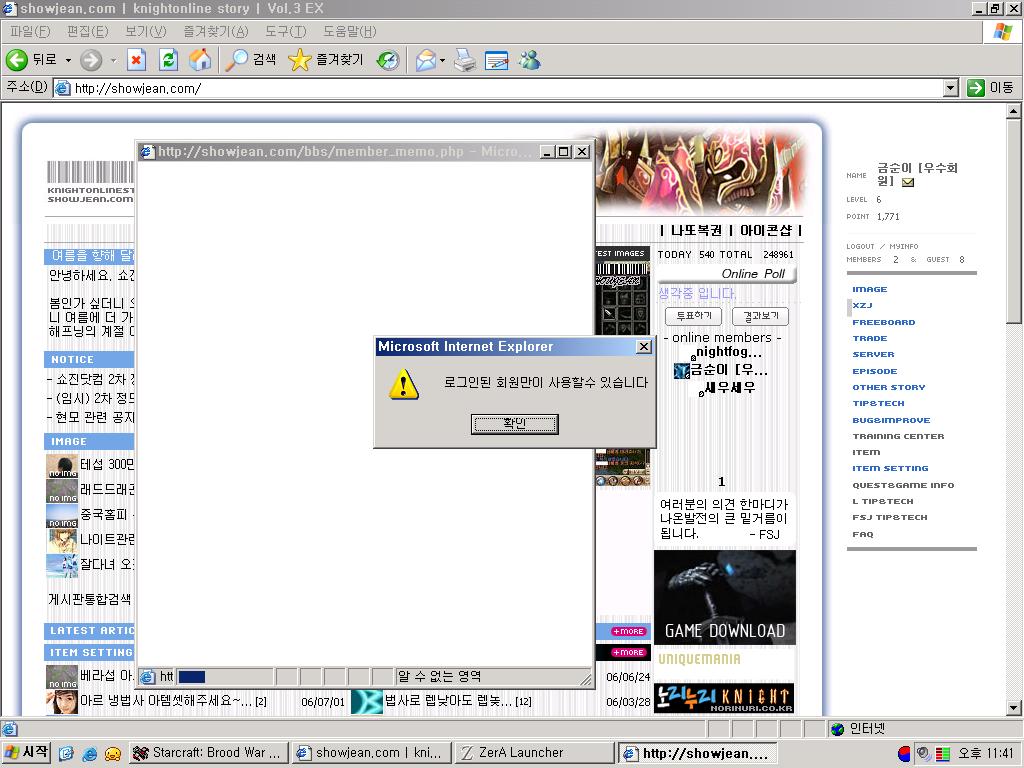Open the memo envelope icon beside username
The width and height of the screenshot is (1024, 768).
click(908, 182)
